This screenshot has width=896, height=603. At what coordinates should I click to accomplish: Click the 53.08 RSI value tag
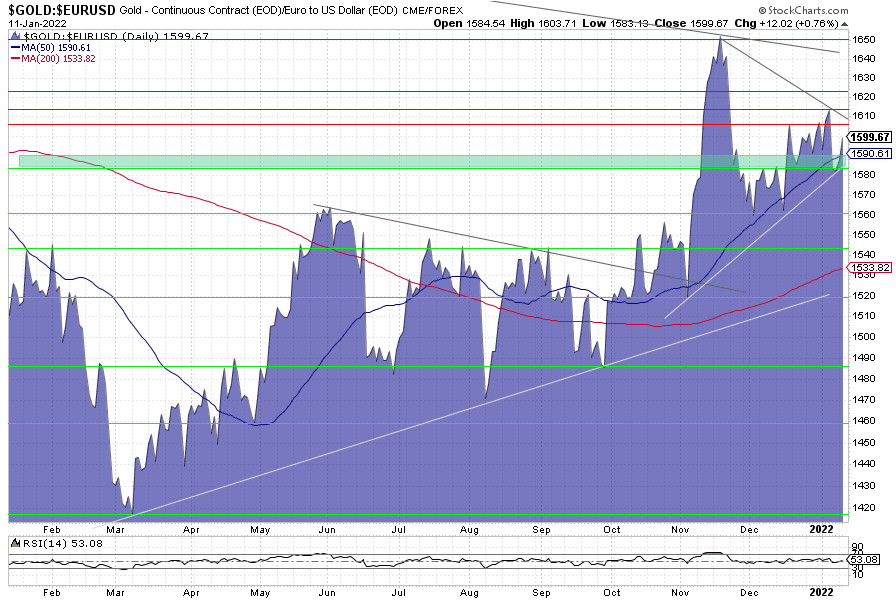(870, 560)
